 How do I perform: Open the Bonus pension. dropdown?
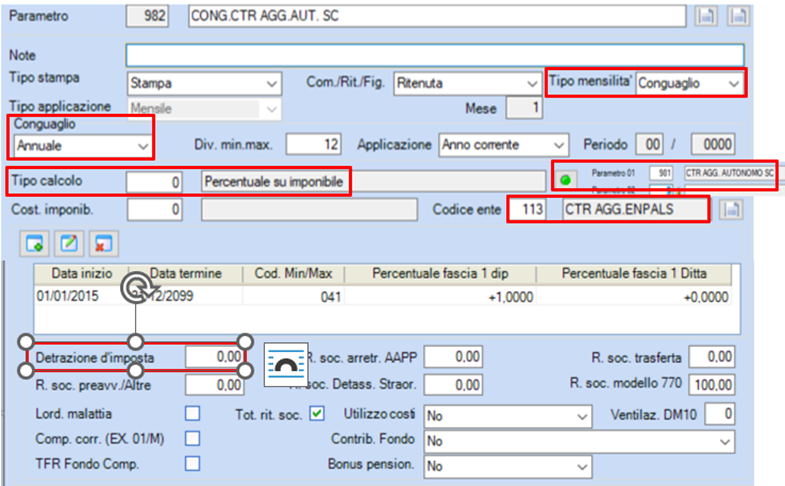pos(508,466)
